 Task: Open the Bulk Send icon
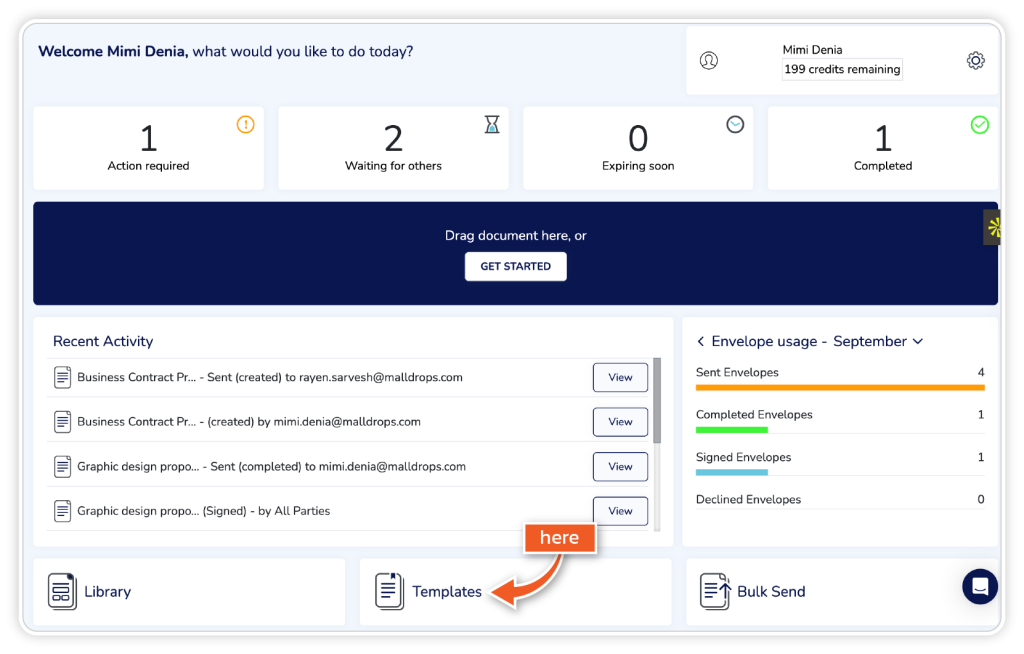click(715, 591)
